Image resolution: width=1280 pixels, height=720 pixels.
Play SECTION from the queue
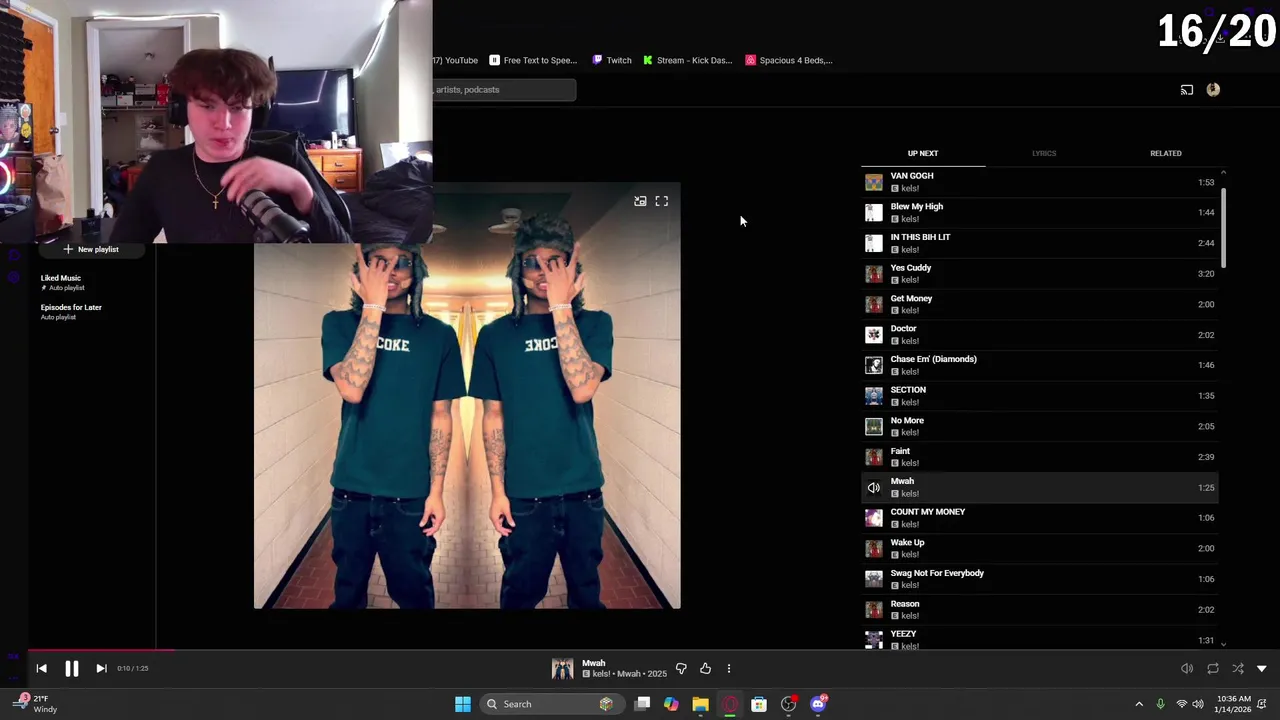(1040, 395)
